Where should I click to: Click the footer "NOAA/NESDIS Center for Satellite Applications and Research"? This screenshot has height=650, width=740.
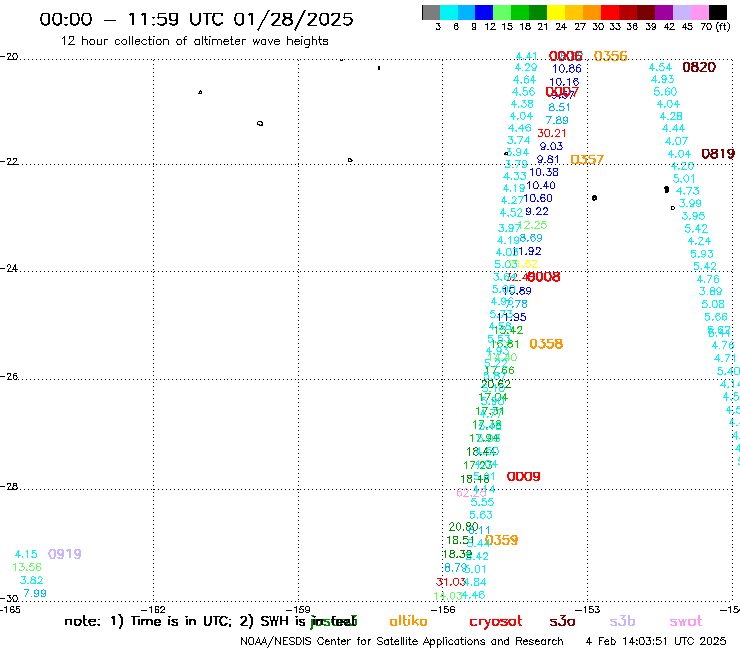(x=402, y=642)
